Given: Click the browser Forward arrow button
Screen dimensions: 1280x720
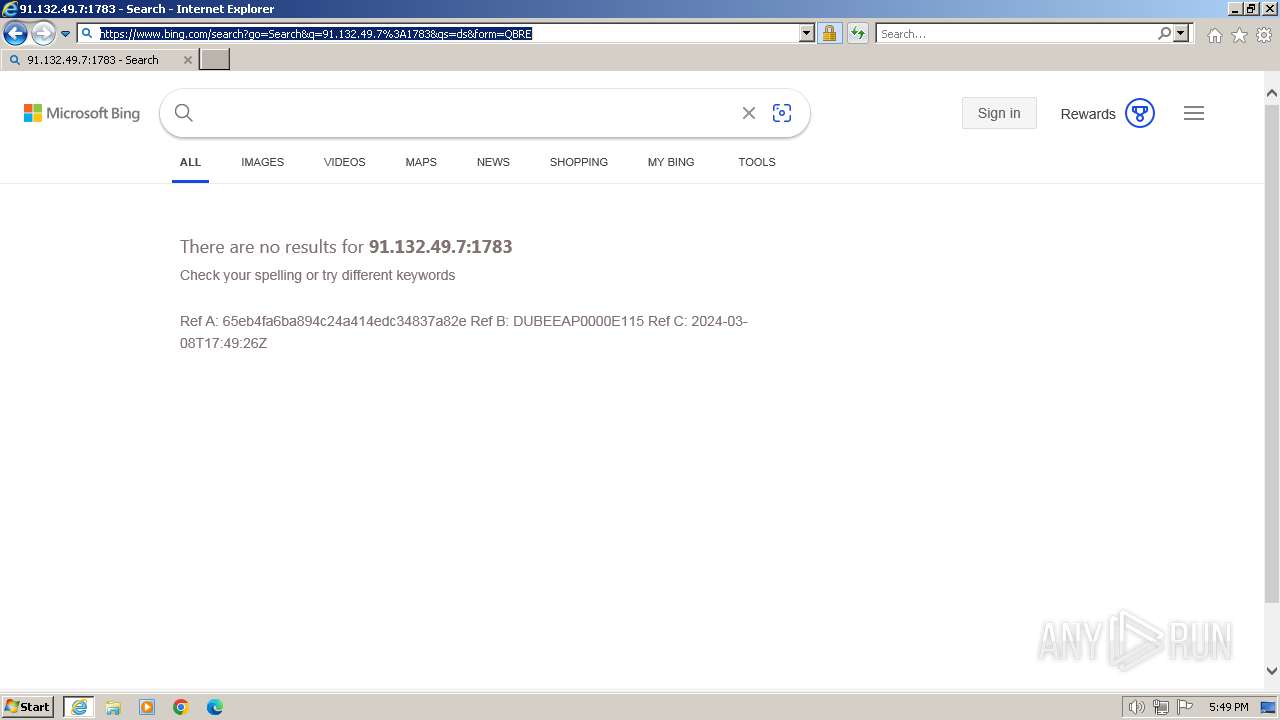Looking at the screenshot, I should pos(43,34).
